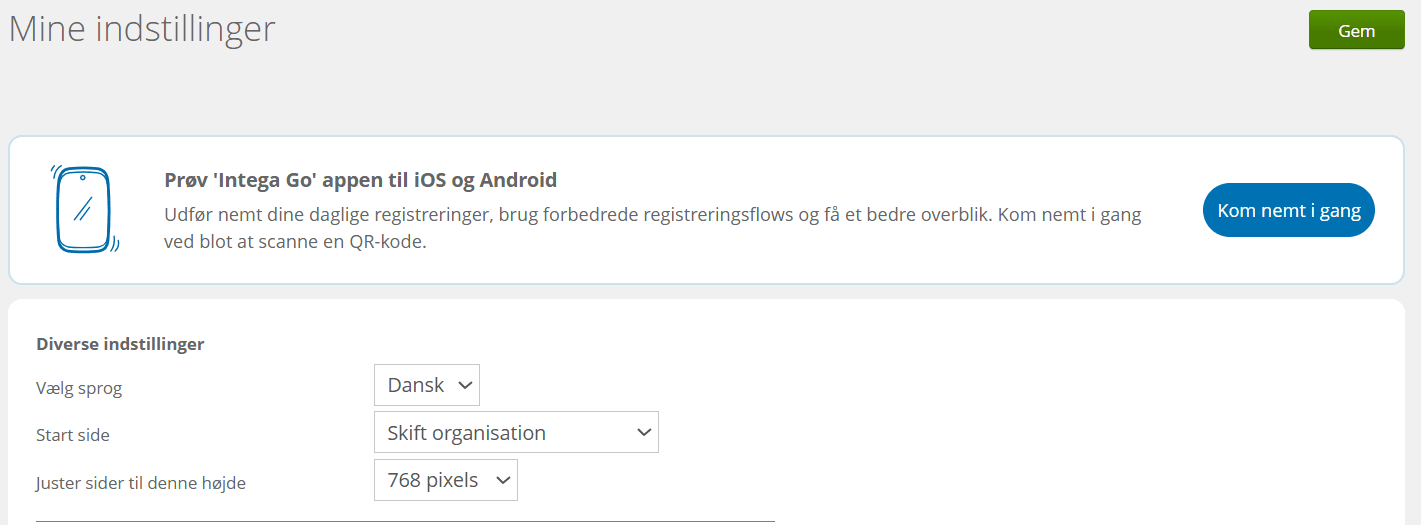
Task: Click the green Gem save button
Action: (x=1356, y=30)
